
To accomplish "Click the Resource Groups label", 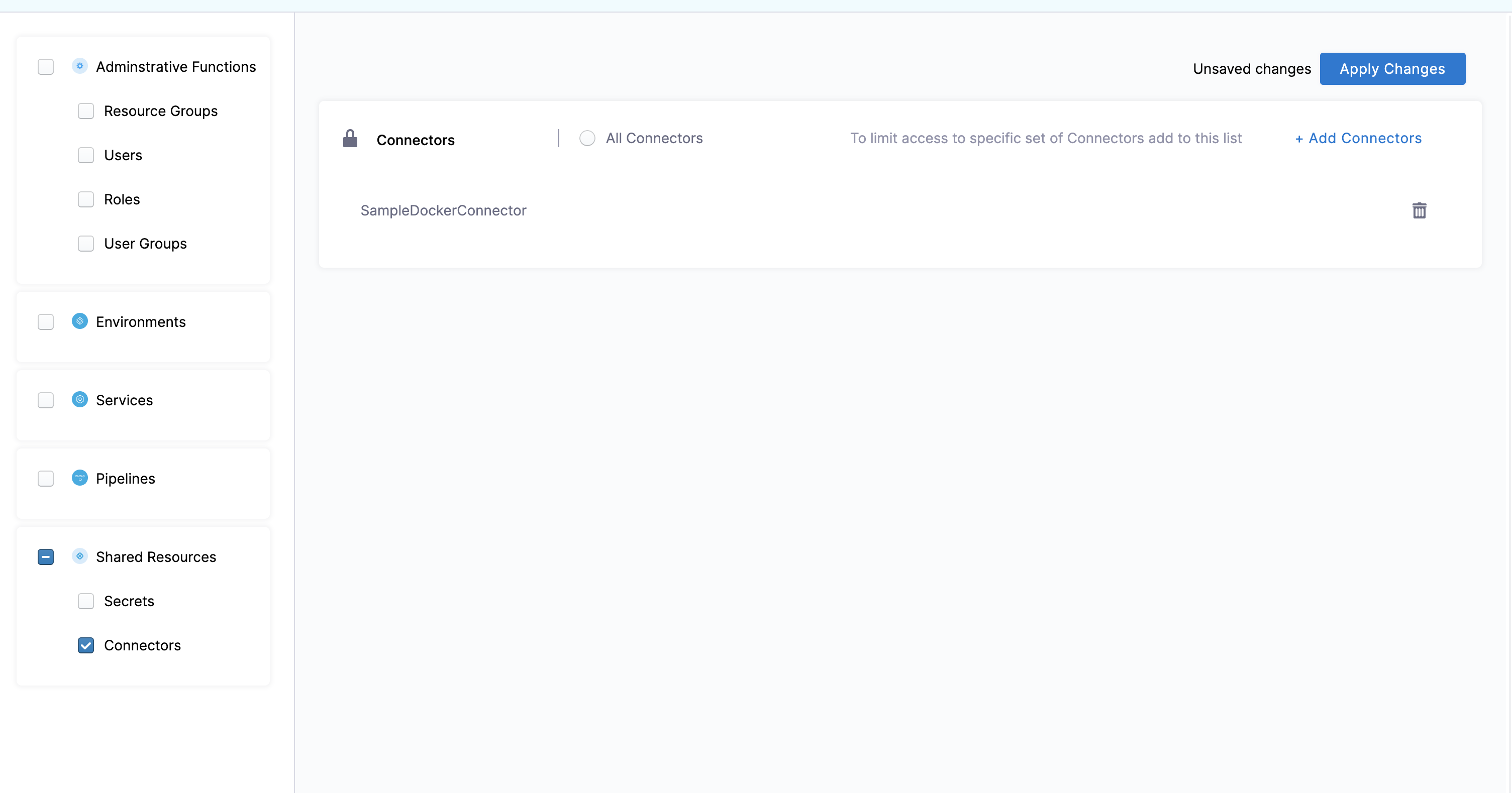I will click(161, 111).
